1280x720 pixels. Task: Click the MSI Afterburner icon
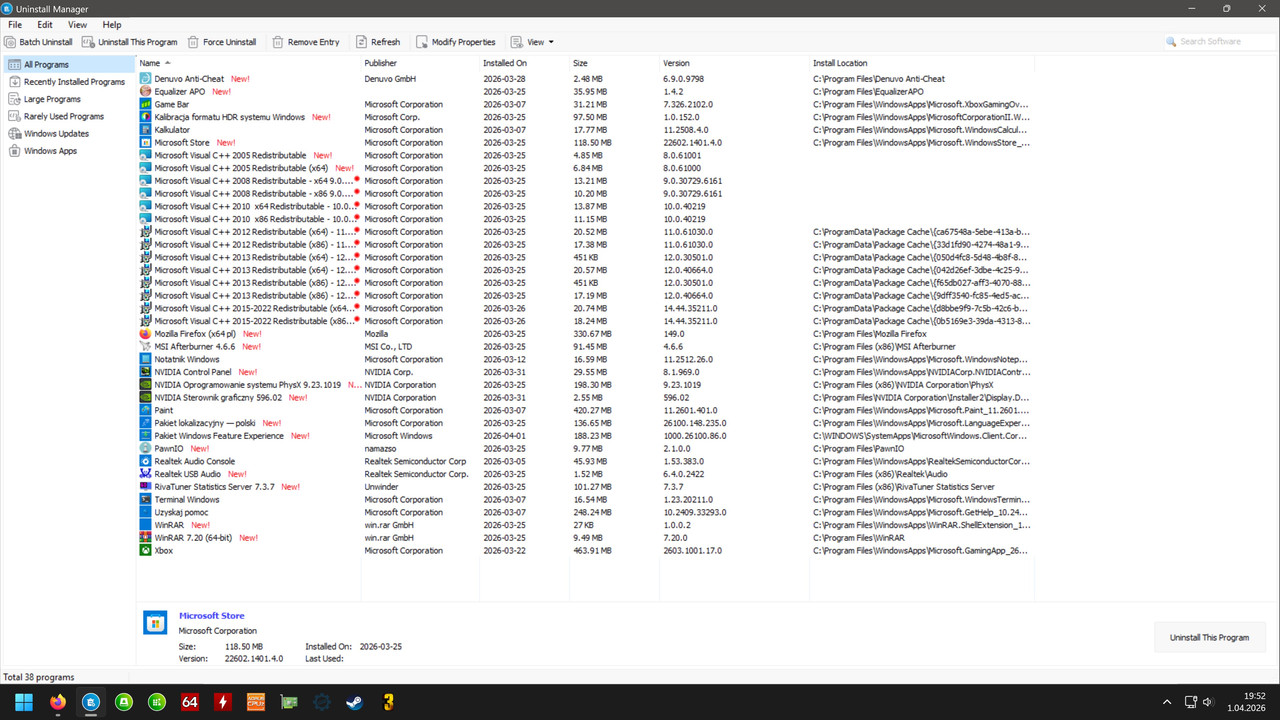(x=146, y=346)
